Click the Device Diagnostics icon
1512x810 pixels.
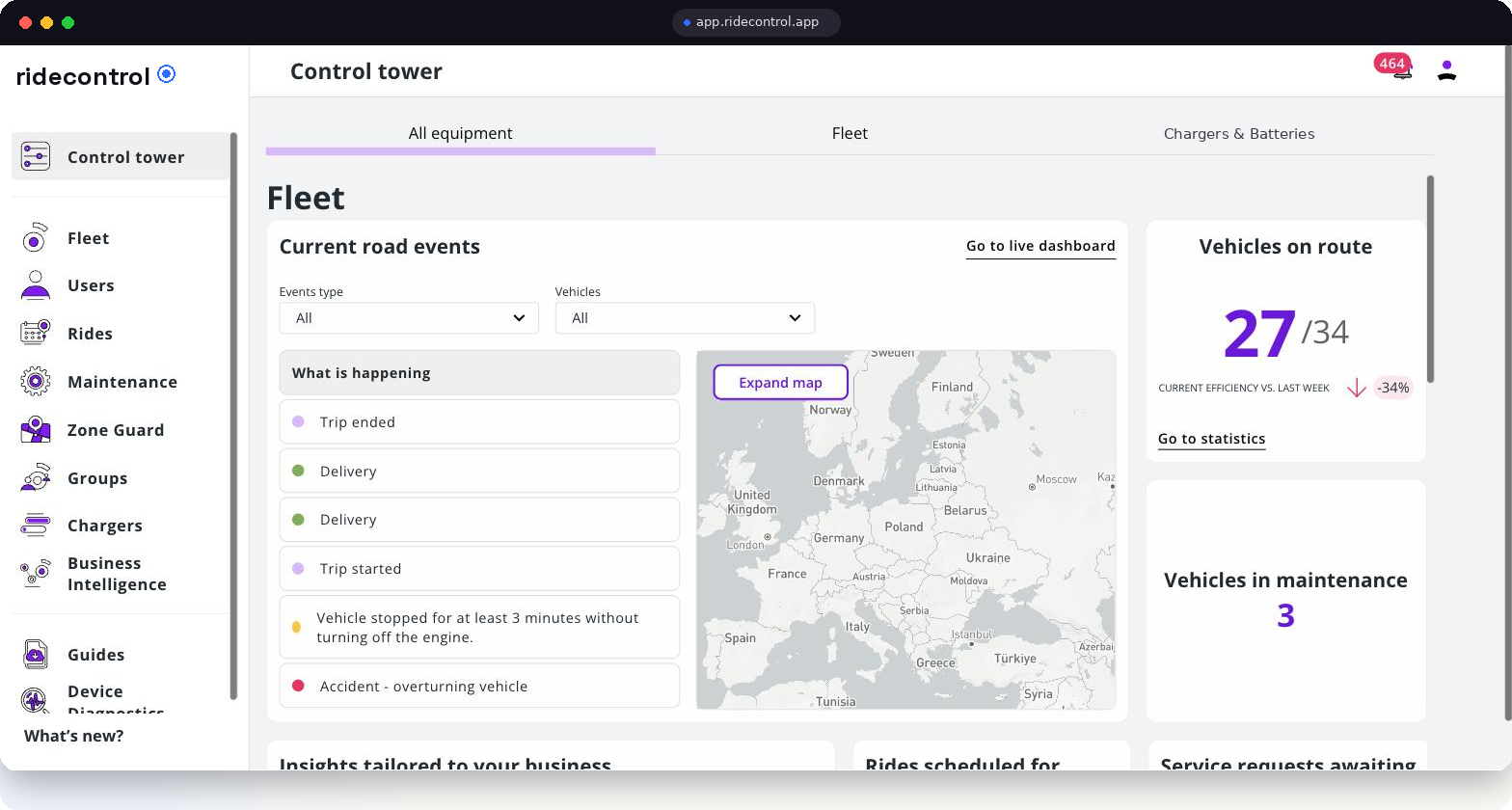tap(35, 699)
